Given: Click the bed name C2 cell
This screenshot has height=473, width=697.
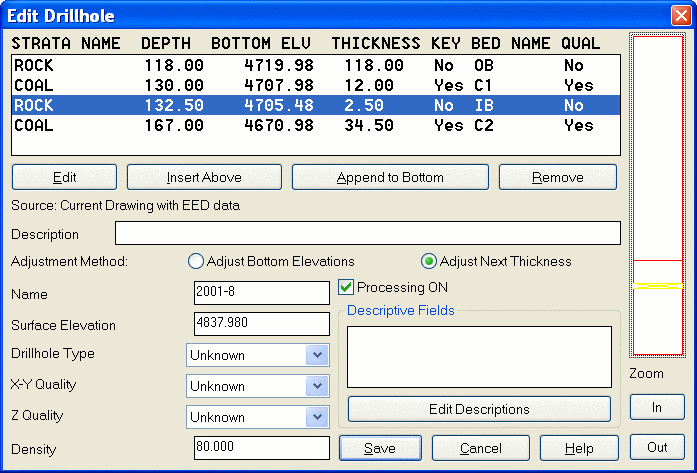Looking at the screenshot, I should point(484,125).
